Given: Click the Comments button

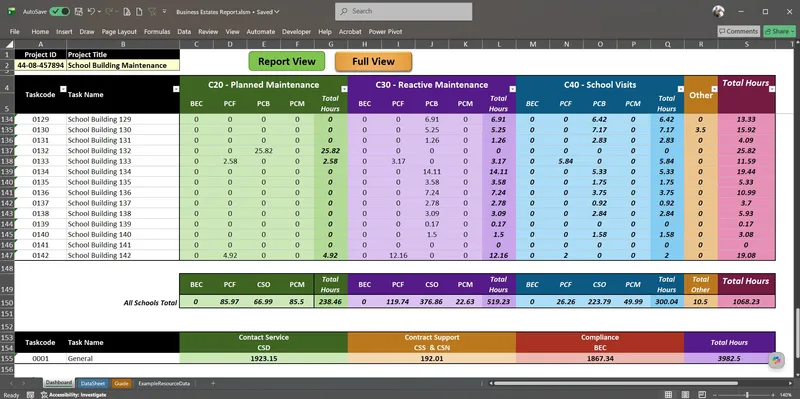Looking at the screenshot, I should (739, 32).
